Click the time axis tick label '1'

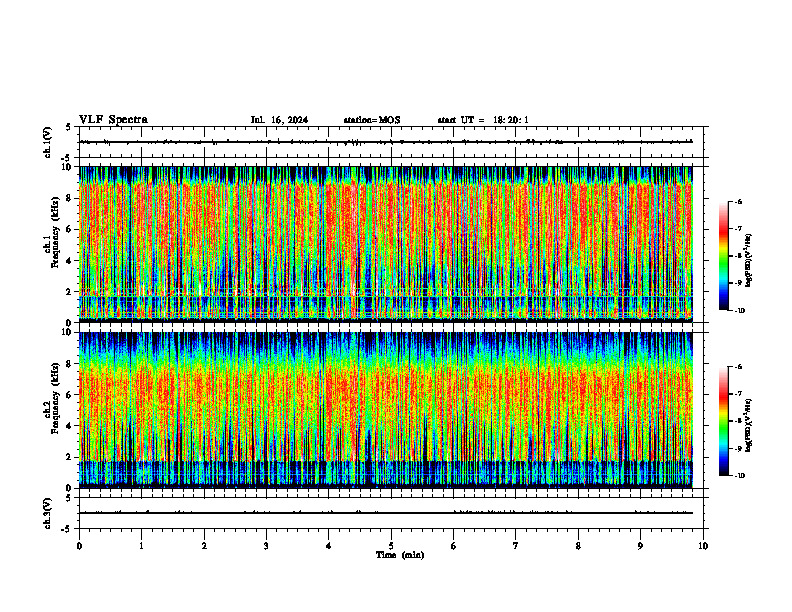pyautogui.click(x=141, y=546)
